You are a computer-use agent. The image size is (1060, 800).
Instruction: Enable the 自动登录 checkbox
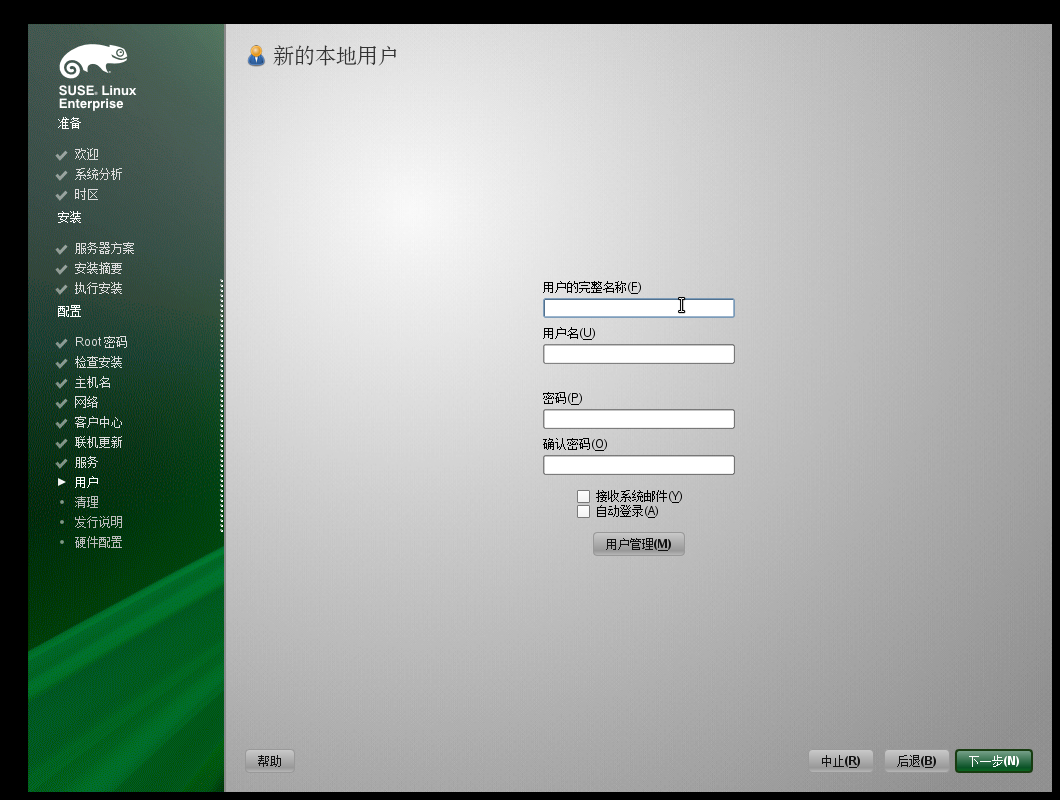(583, 511)
